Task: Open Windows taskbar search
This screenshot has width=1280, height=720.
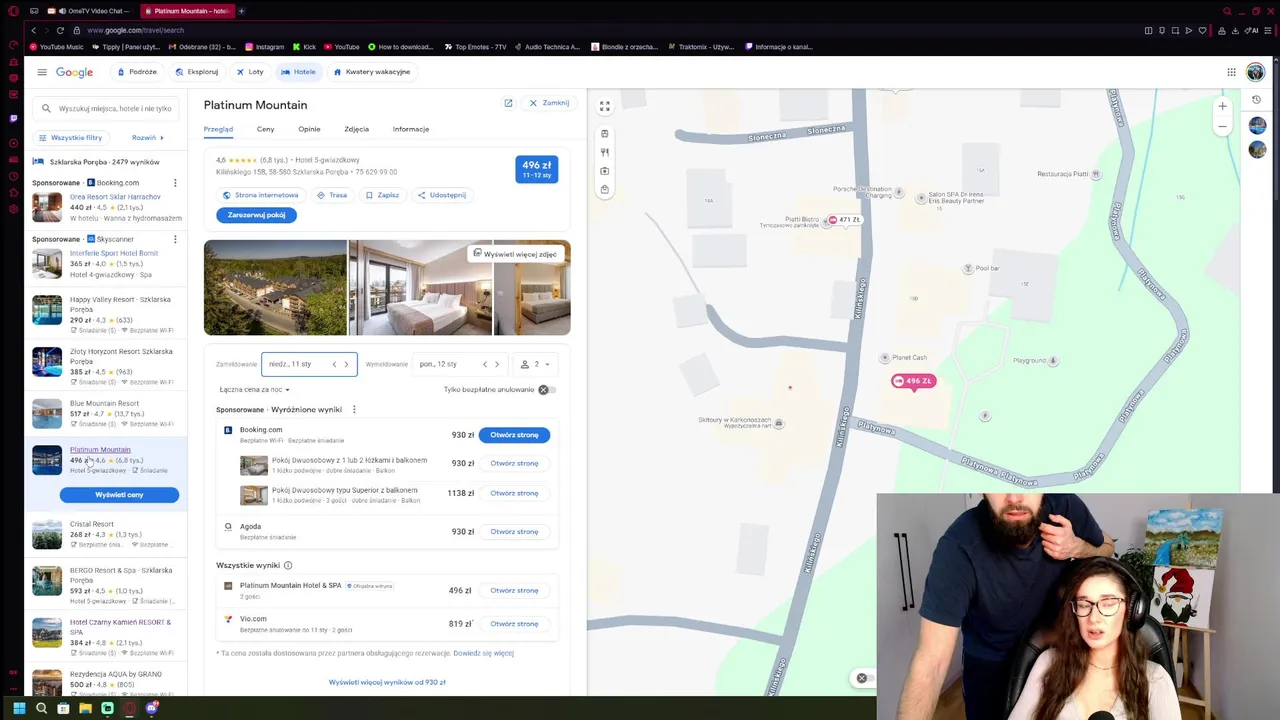Action: point(41,708)
